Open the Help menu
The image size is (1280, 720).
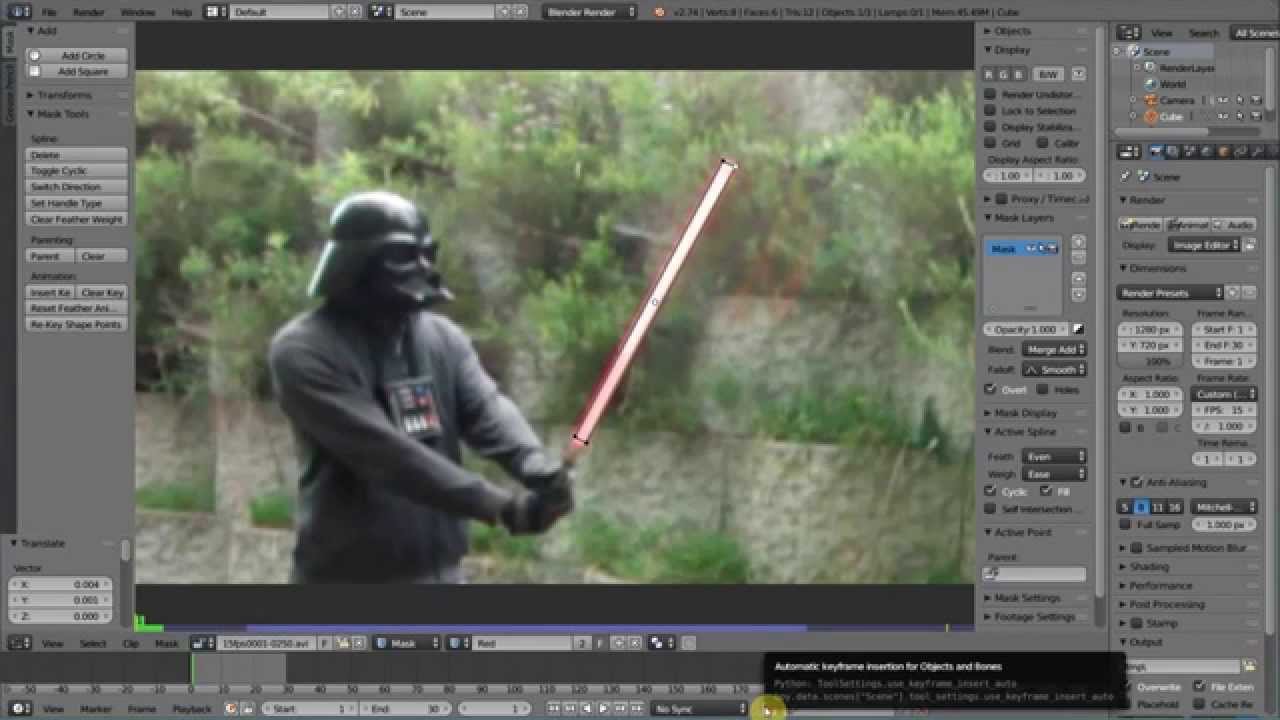click(182, 12)
